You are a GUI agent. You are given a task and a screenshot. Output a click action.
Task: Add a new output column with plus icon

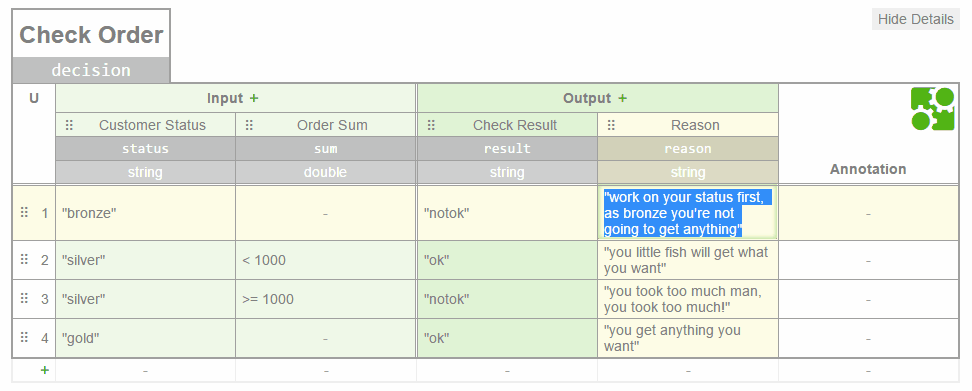pos(622,99)
